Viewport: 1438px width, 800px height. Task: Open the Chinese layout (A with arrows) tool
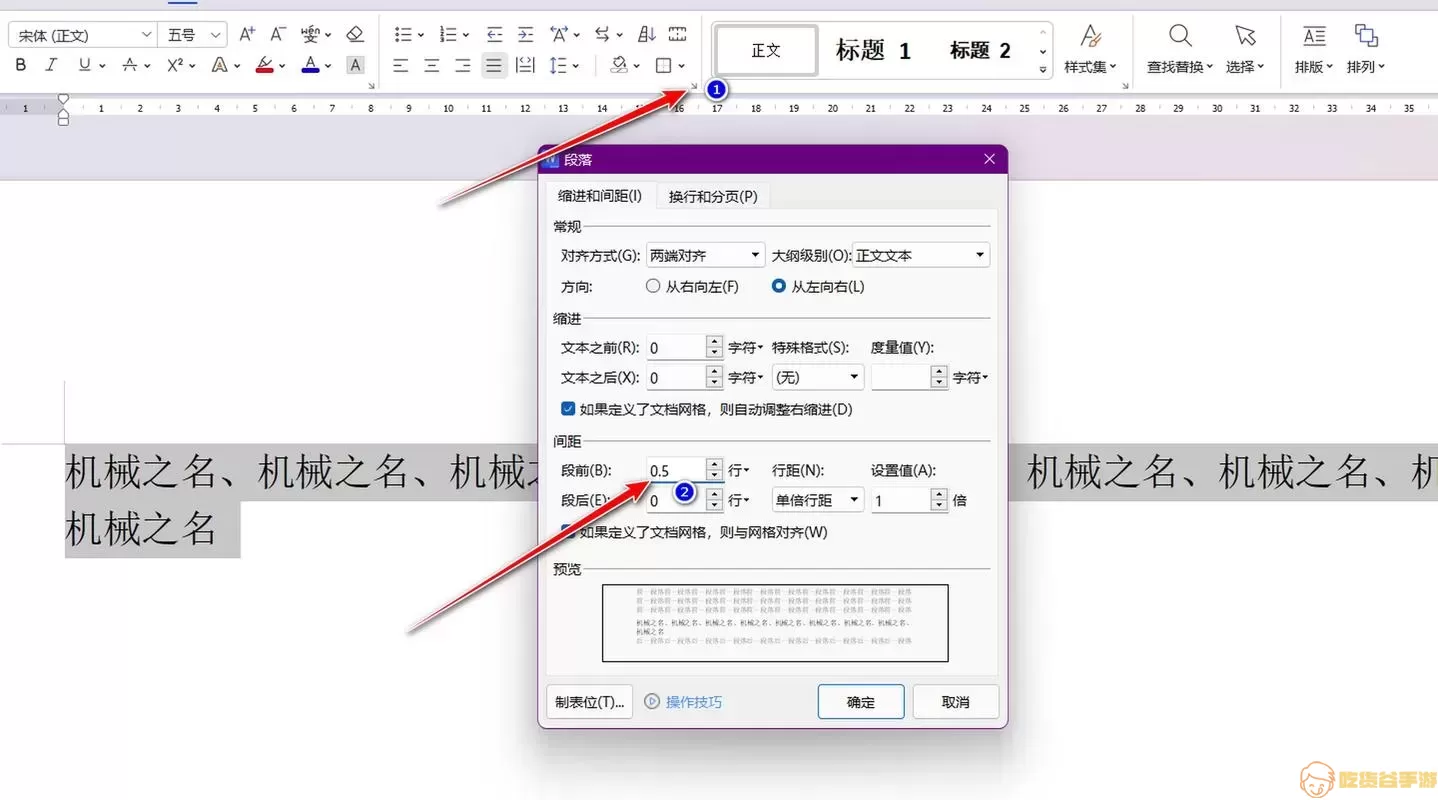[x=560, y=35]
